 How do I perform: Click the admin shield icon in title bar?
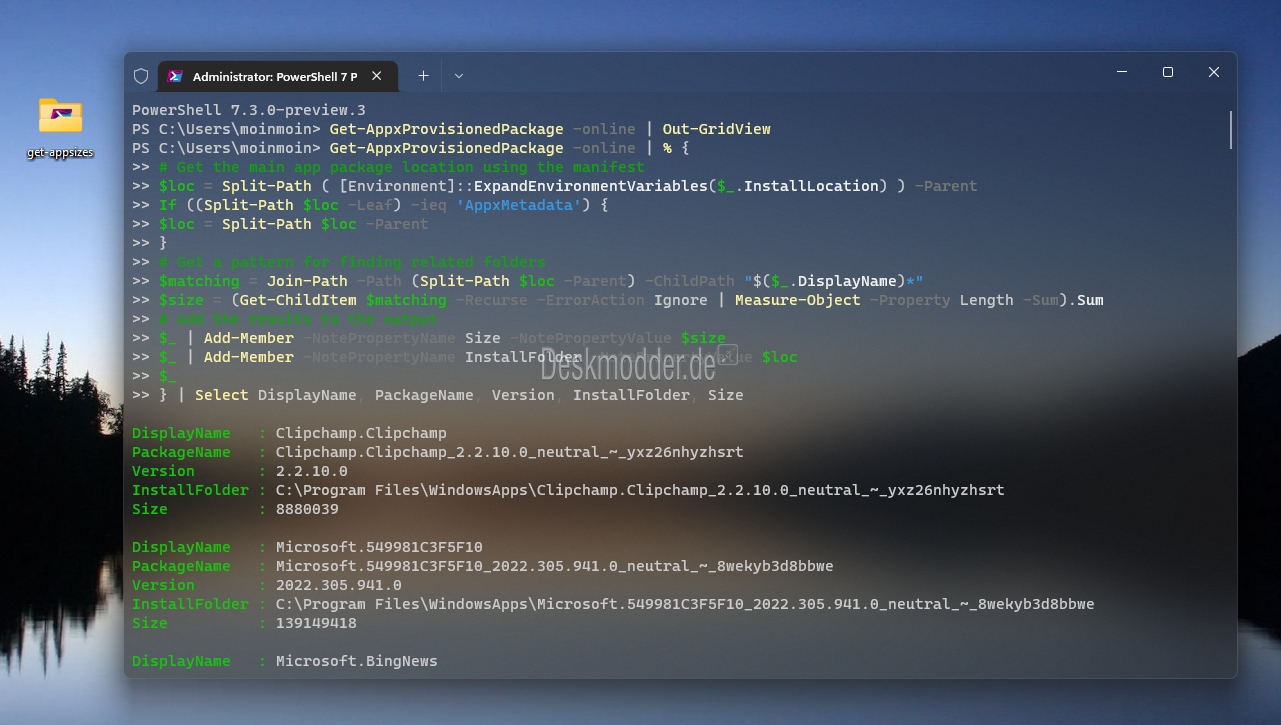pyautogui.click(x=141, y=76)
